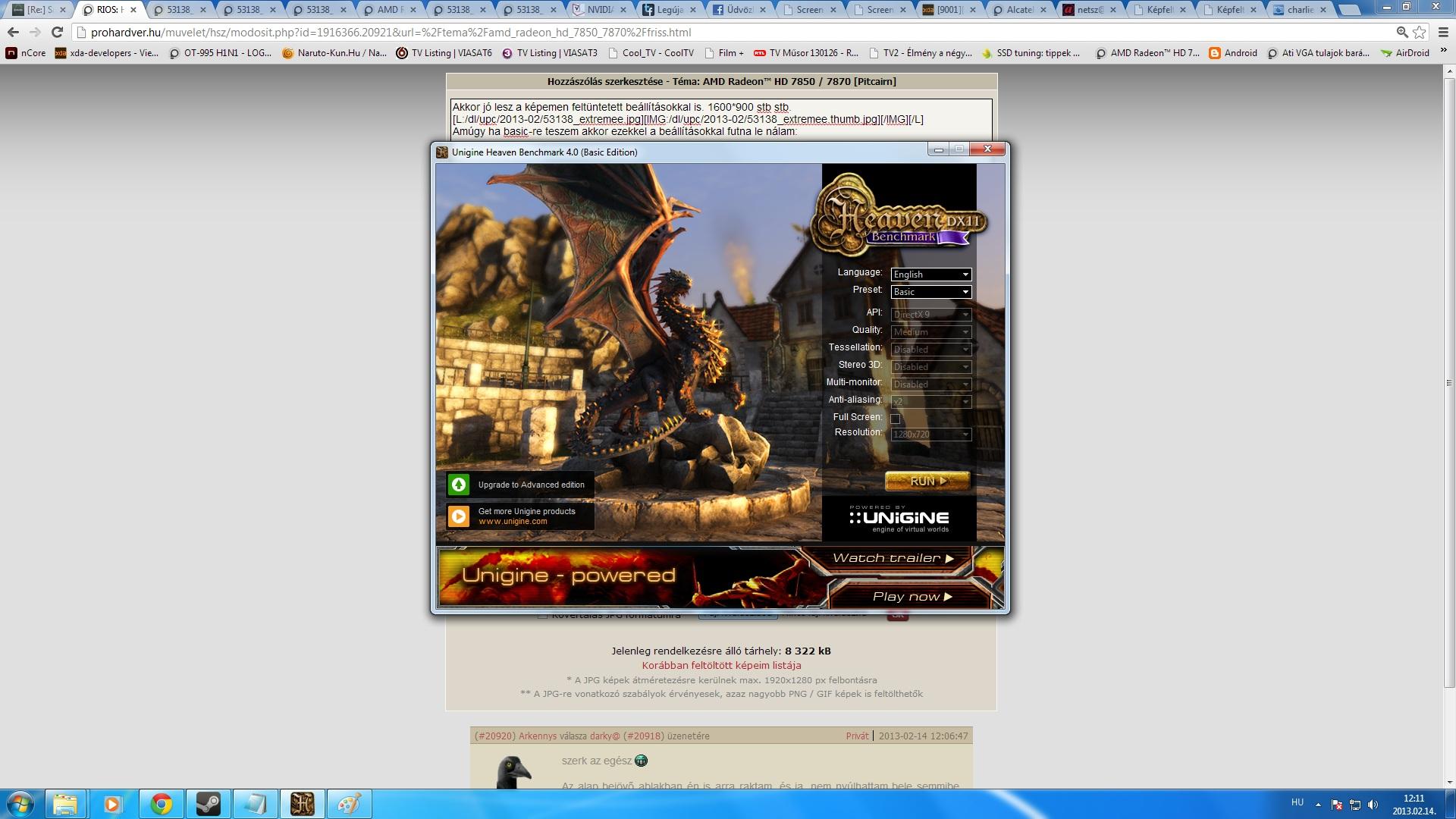Enable the Full Screen checkbox
Viewport: 1456px width, 819px height.
coord(896,419)
